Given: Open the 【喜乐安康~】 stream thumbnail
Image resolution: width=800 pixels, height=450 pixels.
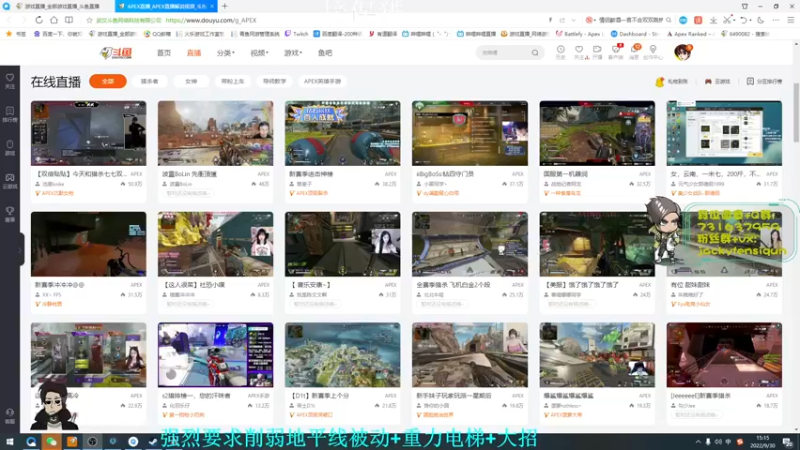Looking at the screenshot, I should 342,244.
